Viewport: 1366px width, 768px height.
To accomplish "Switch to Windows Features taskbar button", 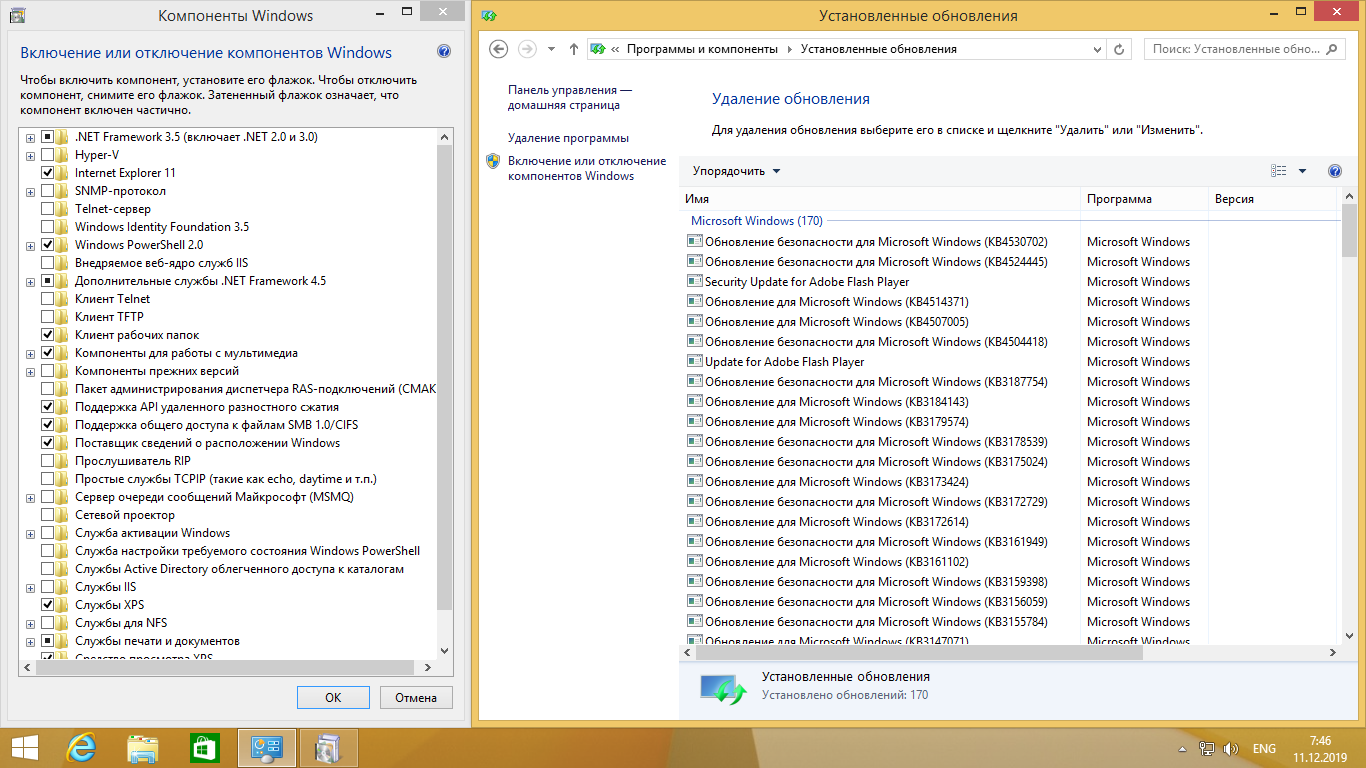I will click(328, 748).
